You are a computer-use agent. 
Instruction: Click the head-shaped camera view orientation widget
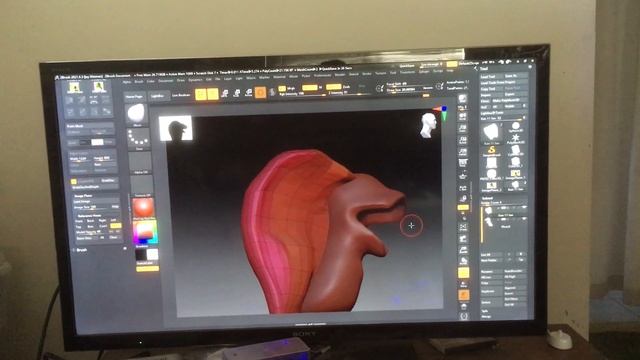pos(429,125)
